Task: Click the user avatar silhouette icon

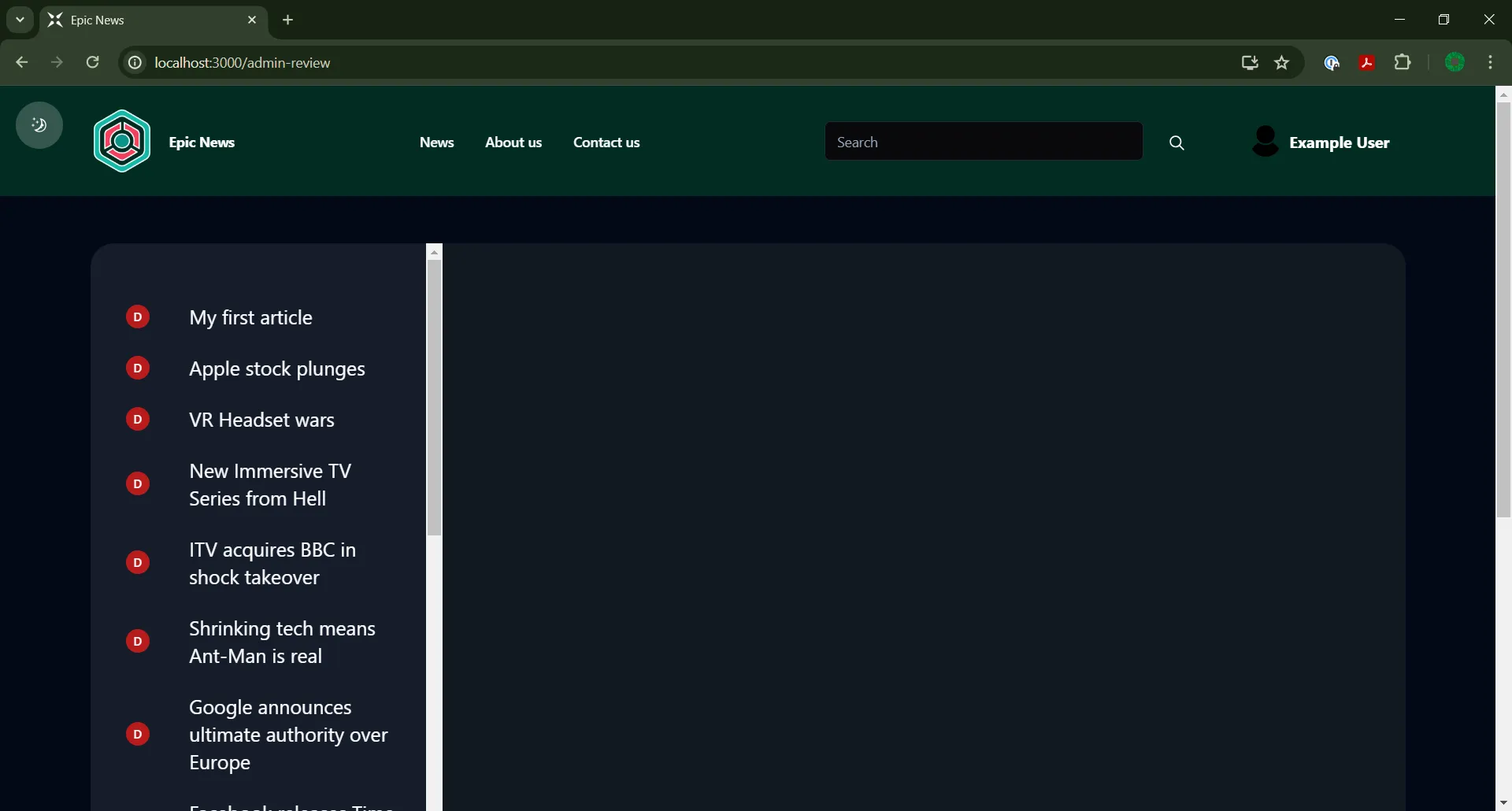Action: [1266, 142]
